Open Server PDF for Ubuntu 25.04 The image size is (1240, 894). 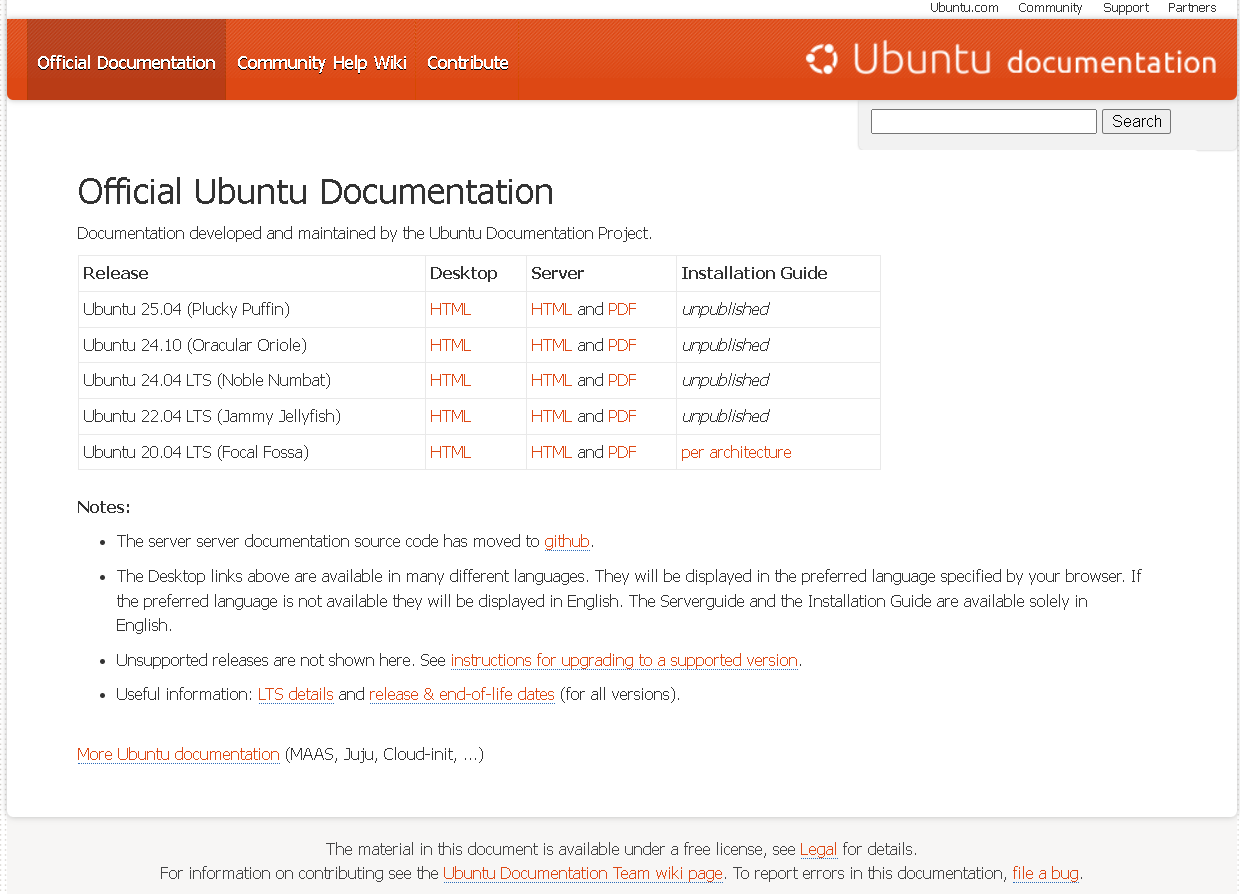click(x=622, y=309)
